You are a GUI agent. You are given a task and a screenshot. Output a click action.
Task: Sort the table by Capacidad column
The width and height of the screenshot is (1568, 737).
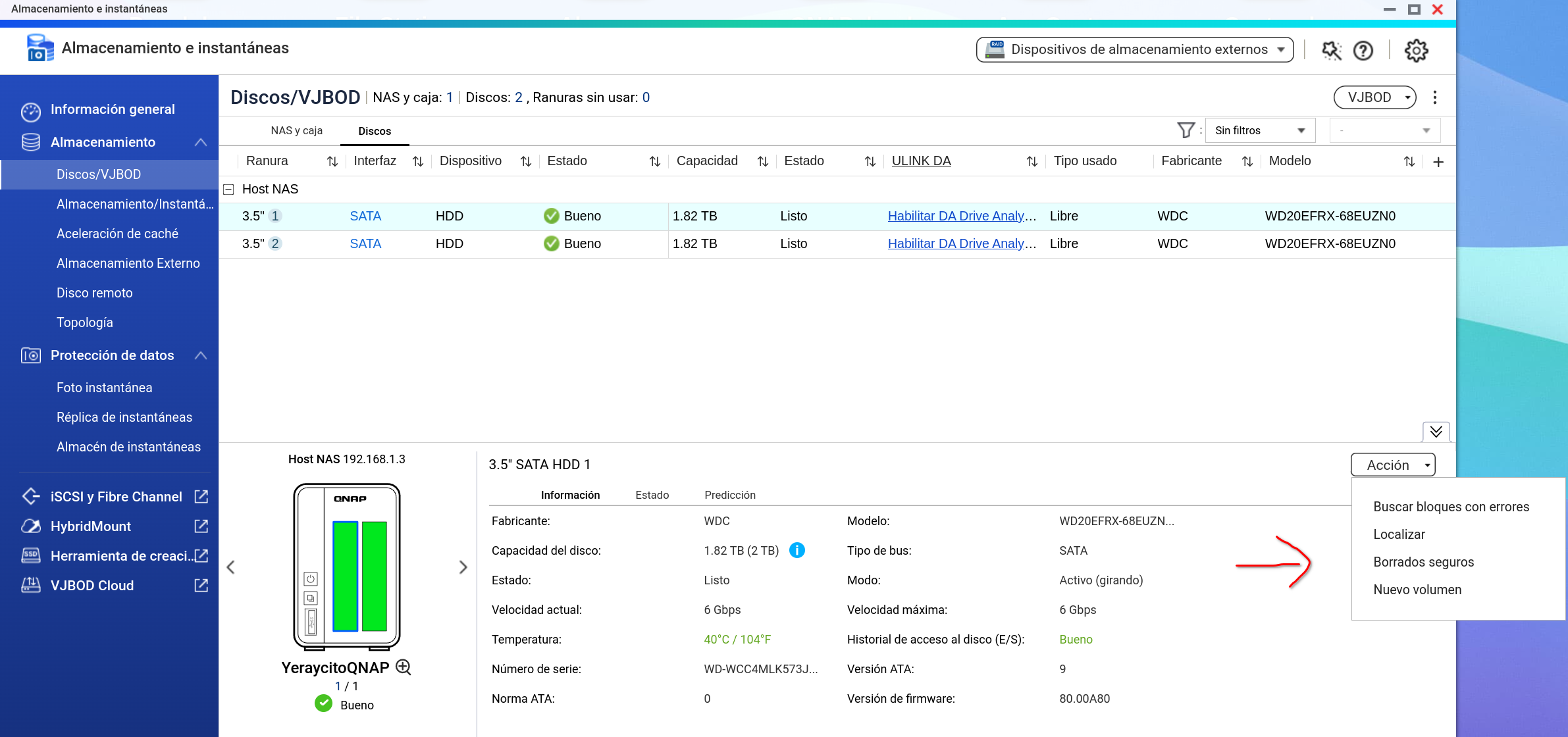pos(762,162)
